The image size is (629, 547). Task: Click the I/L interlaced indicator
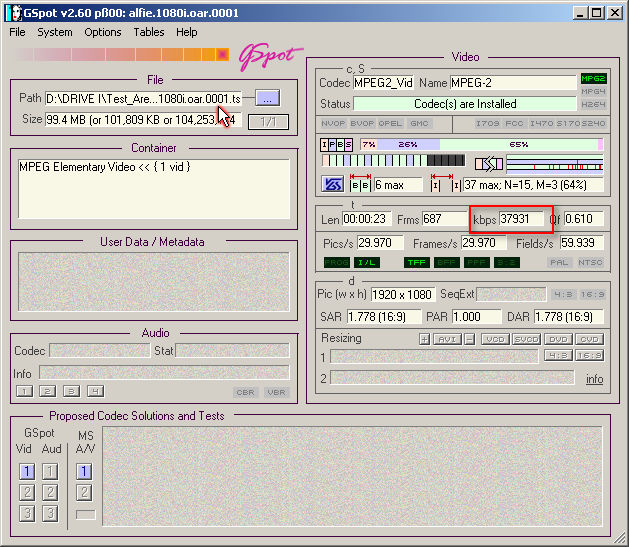tap(367, 263)
